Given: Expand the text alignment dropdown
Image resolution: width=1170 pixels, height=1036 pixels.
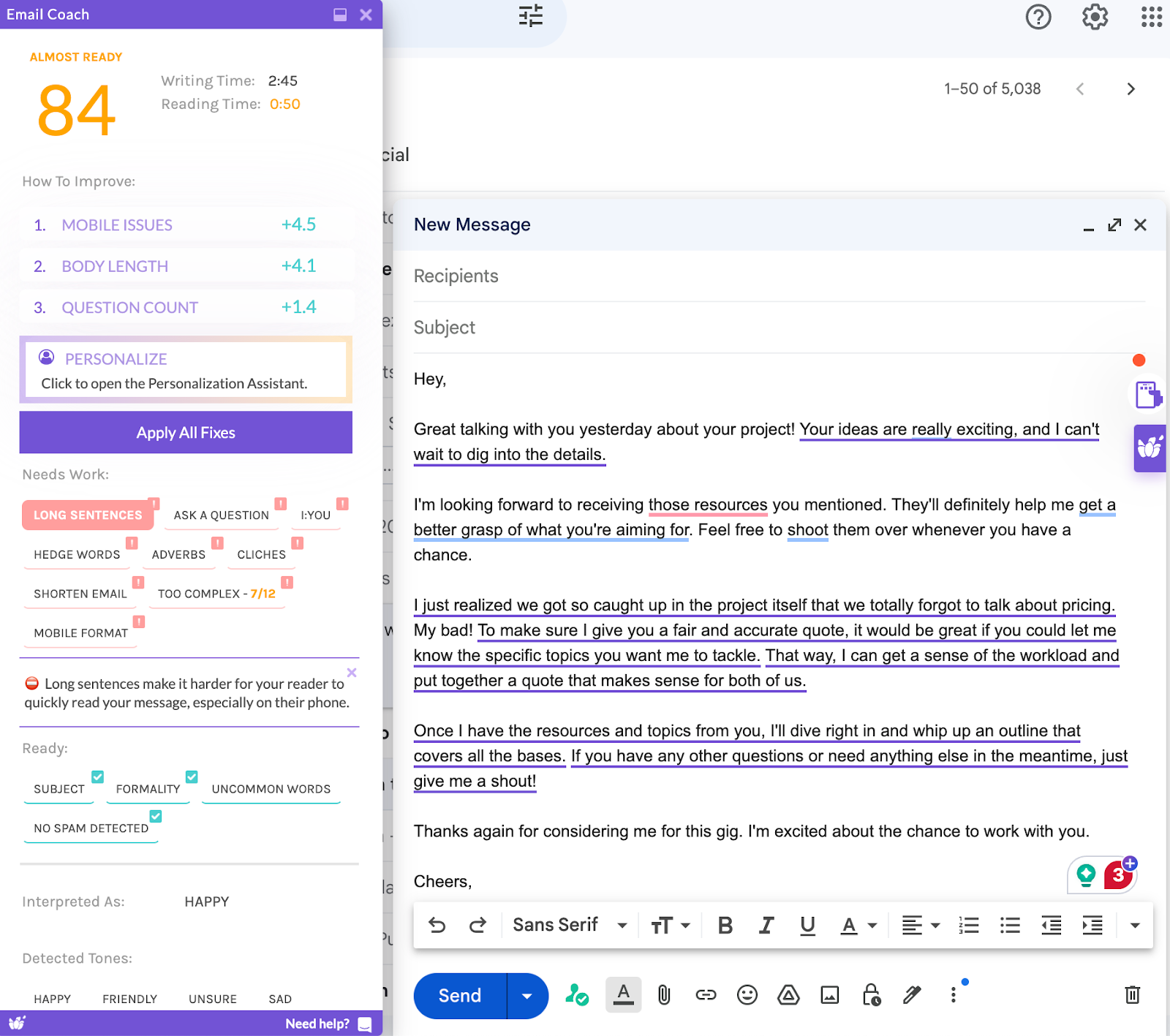Looking at the screenshot, I should pyautogui.click(x=920, y=926).
